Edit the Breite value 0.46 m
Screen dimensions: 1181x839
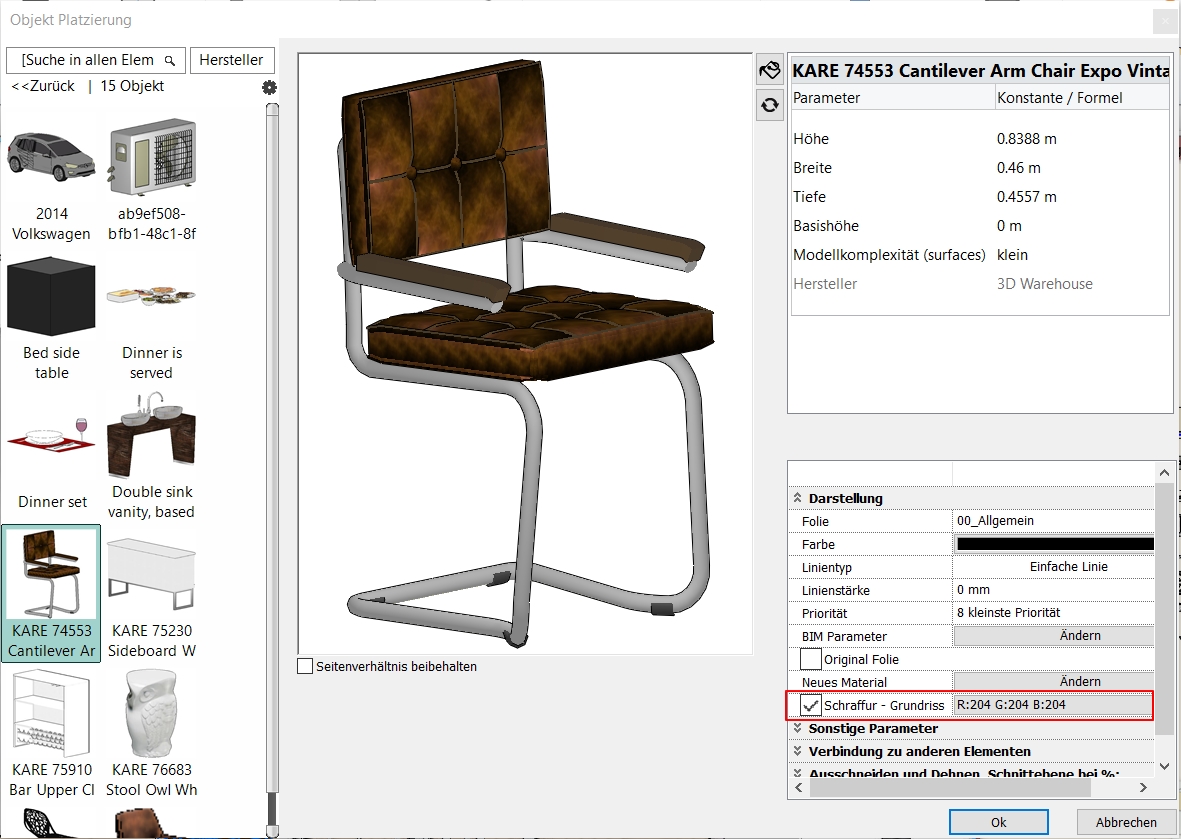[1018, 168]
